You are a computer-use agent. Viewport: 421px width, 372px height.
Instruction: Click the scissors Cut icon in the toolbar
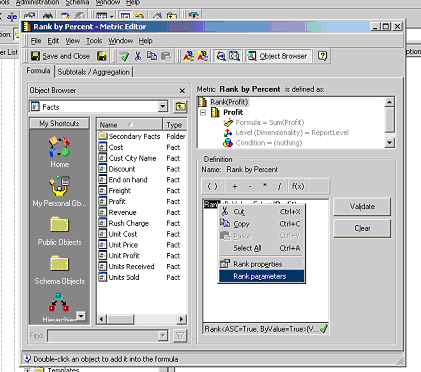[138, 56]
